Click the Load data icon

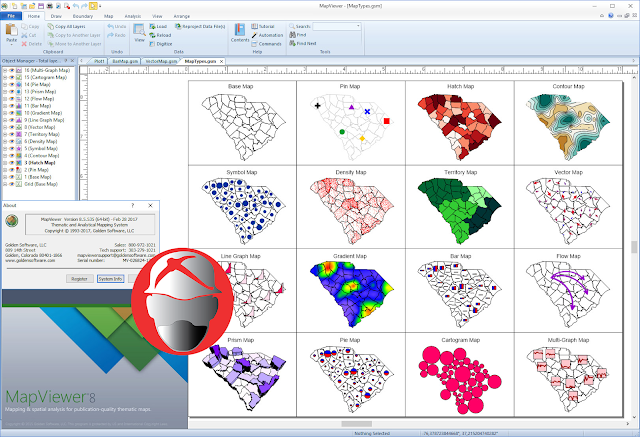pos(152,27)
